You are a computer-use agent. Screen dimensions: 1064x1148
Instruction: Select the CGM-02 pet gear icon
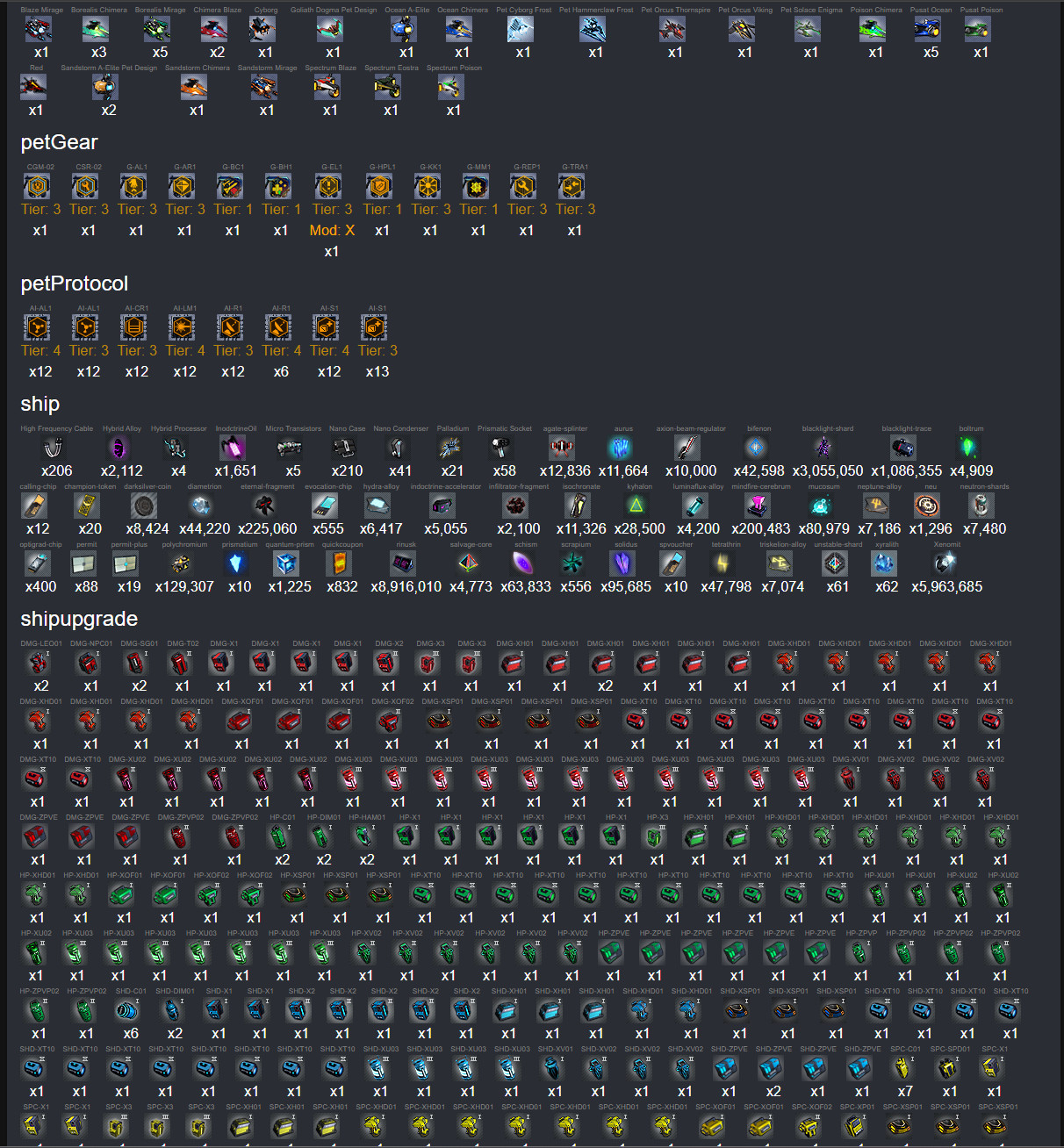tap(37, 186)
